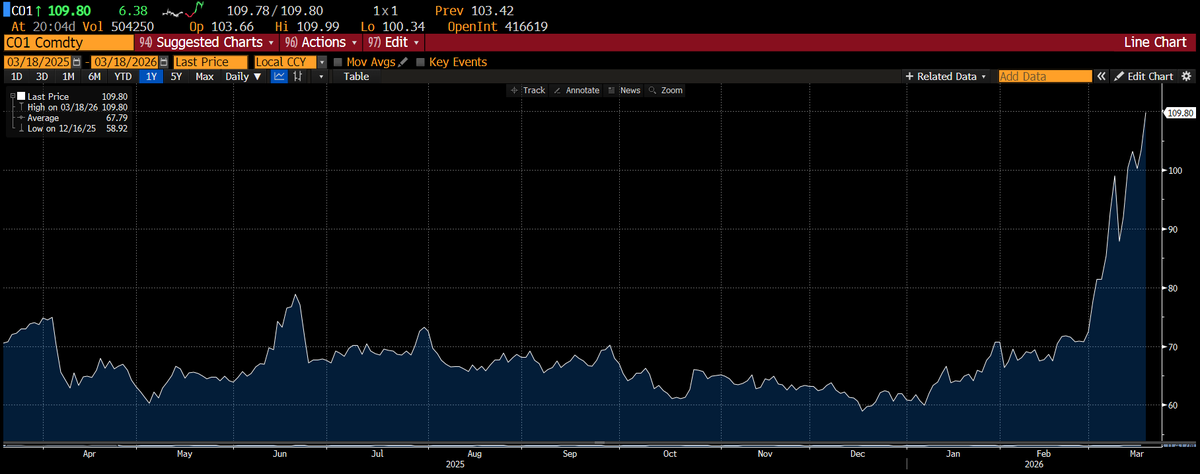Screen dimensions: 1200x474
Task: Click the 'High on 03/18/26' legend row
Action: pos(72,107)
